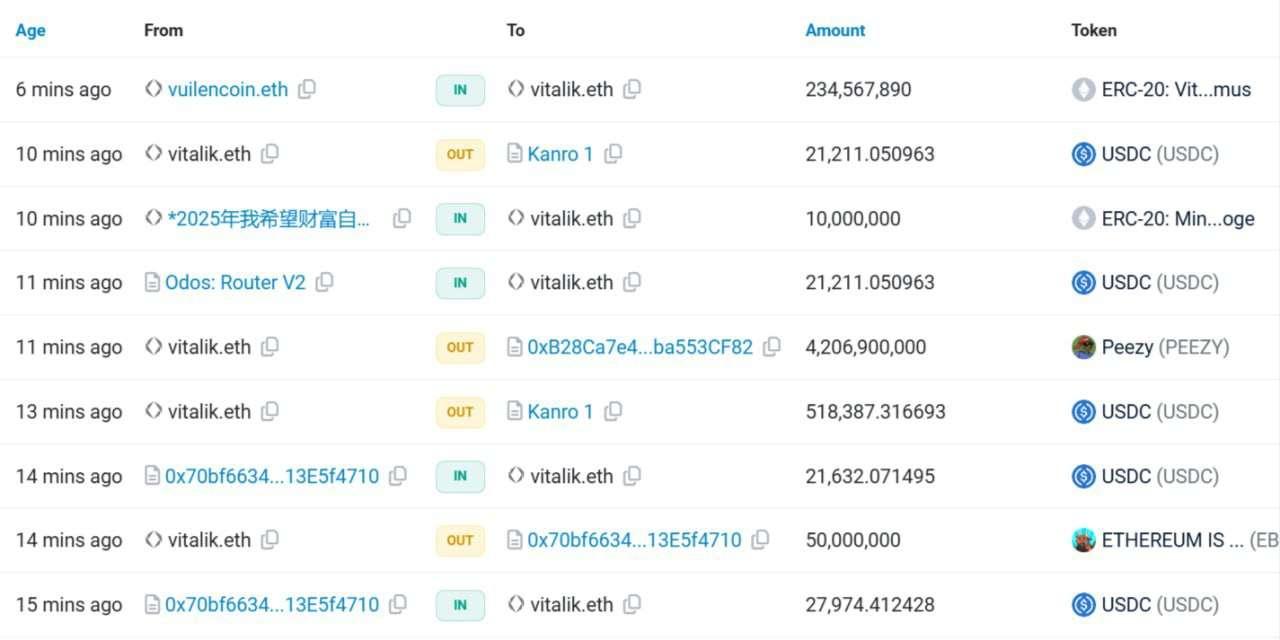The height and width of the screenshot is (640, 1280).
Task: Sort by the Amount column header
Action: pyautogui.click(x=835, y=30)
